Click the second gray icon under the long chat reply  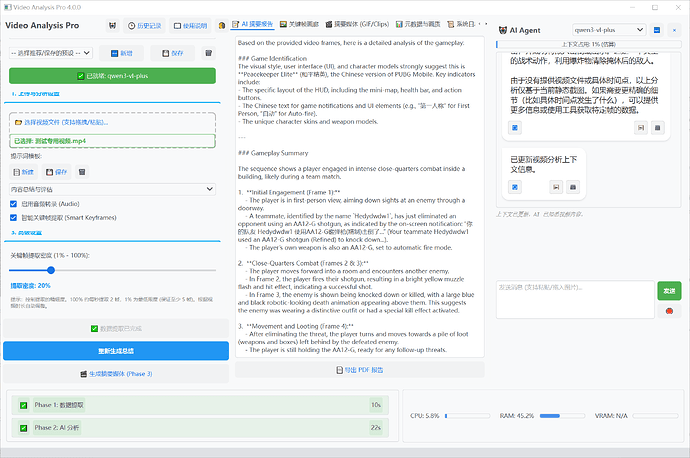tap(658, 128)
